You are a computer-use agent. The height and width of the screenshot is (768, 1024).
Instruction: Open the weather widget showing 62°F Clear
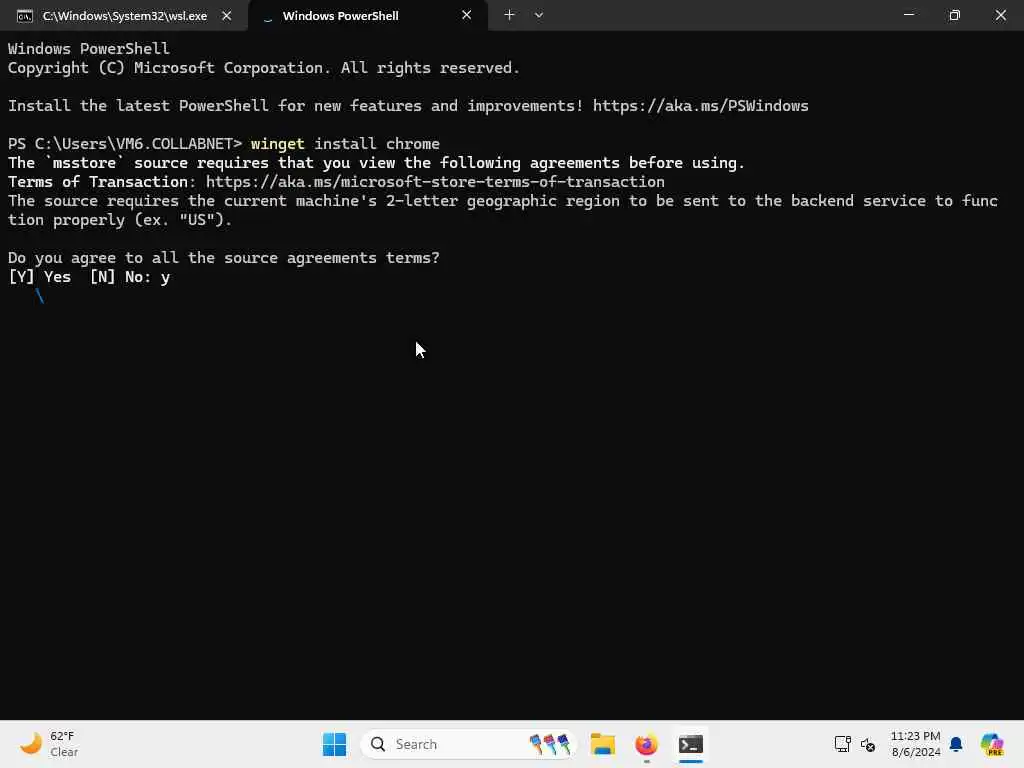49,744
